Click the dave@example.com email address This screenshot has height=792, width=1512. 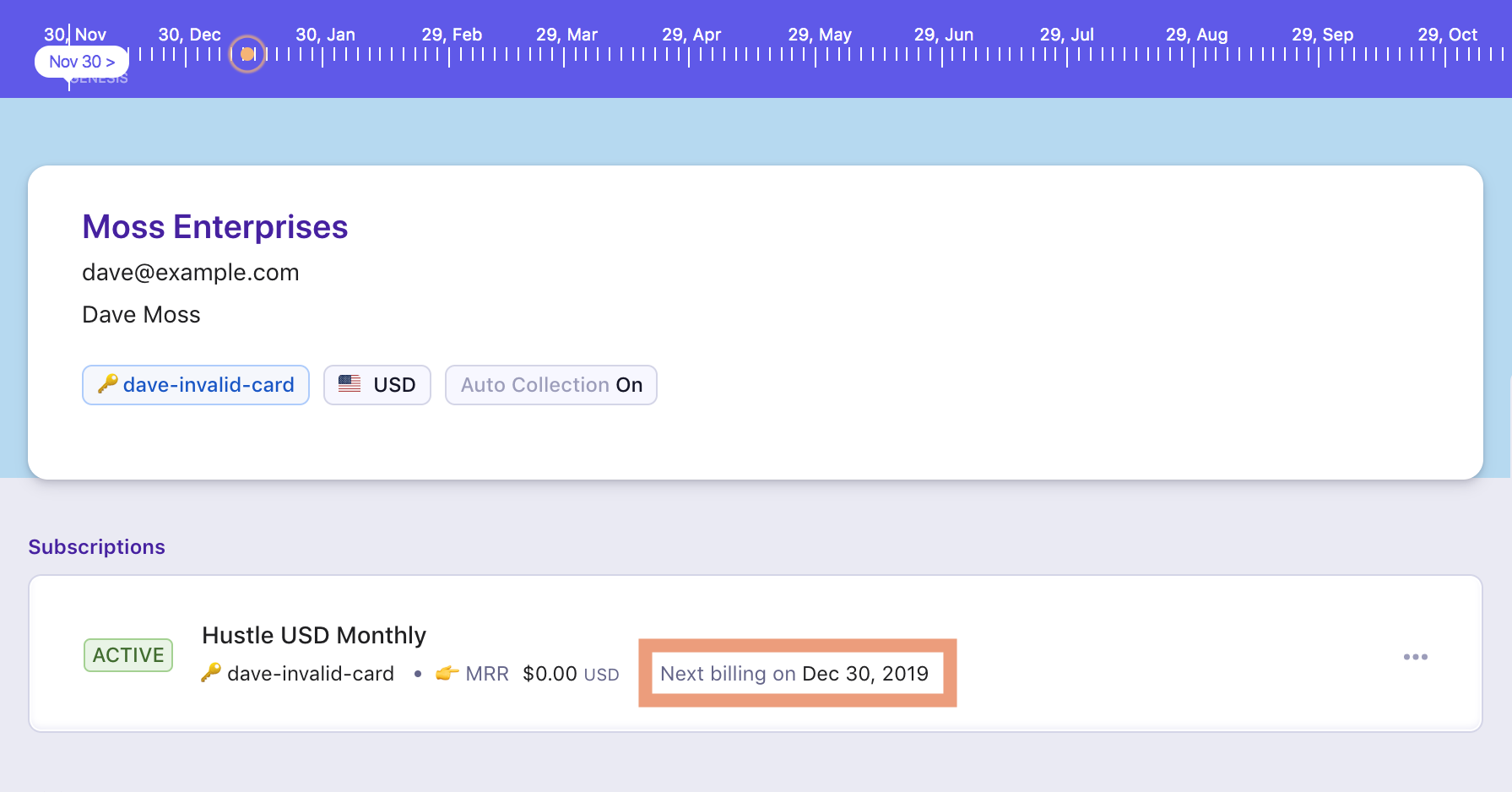coord(190,272)
